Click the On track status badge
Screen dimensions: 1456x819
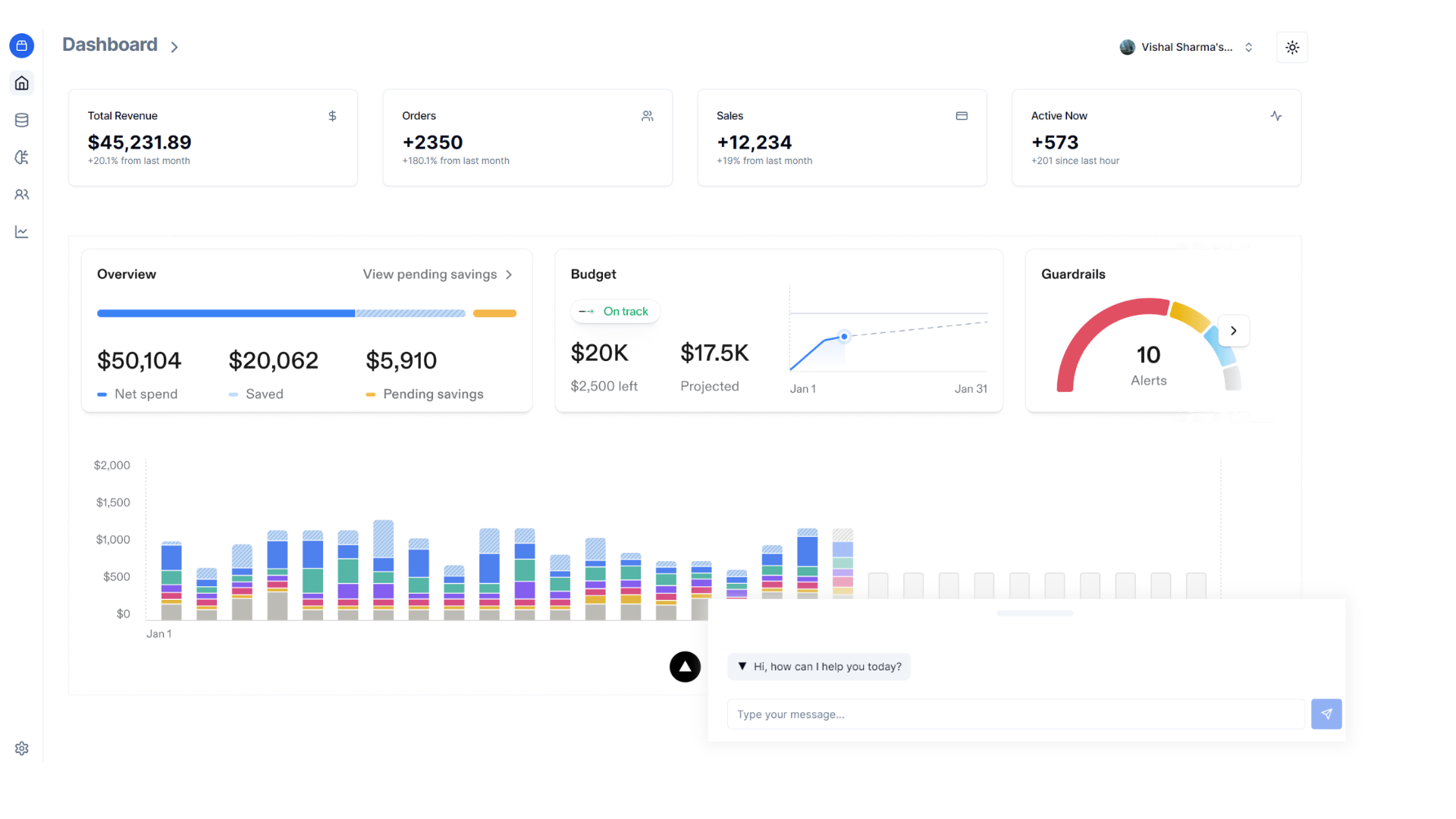(615, 312)
